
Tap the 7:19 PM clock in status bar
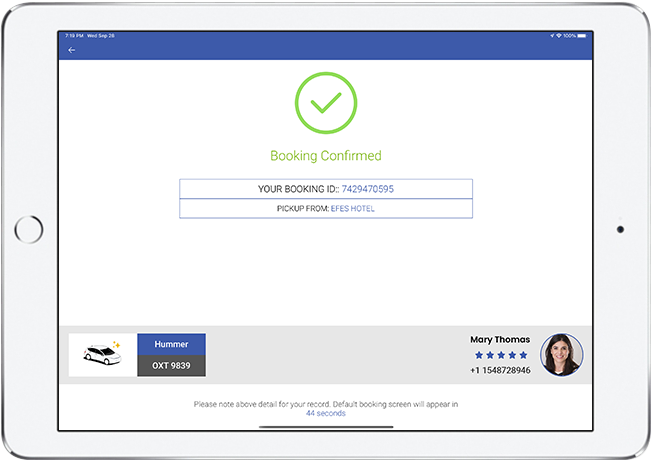click(74, 36)
